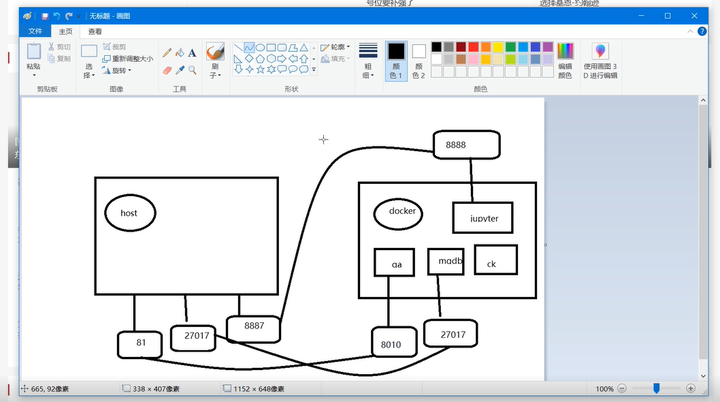Click the vertical scrollbar up arrow

pos(703,100)
